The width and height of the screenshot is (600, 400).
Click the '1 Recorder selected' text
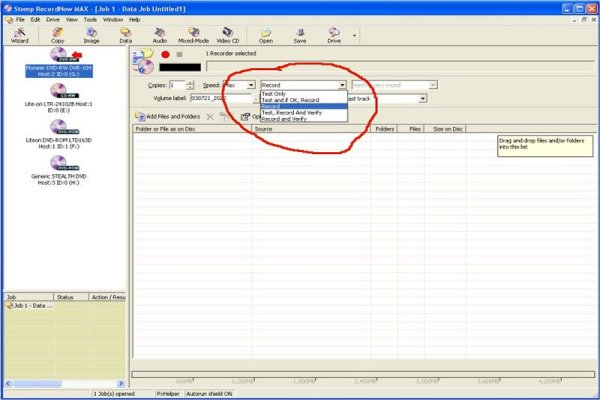[231, 54]
